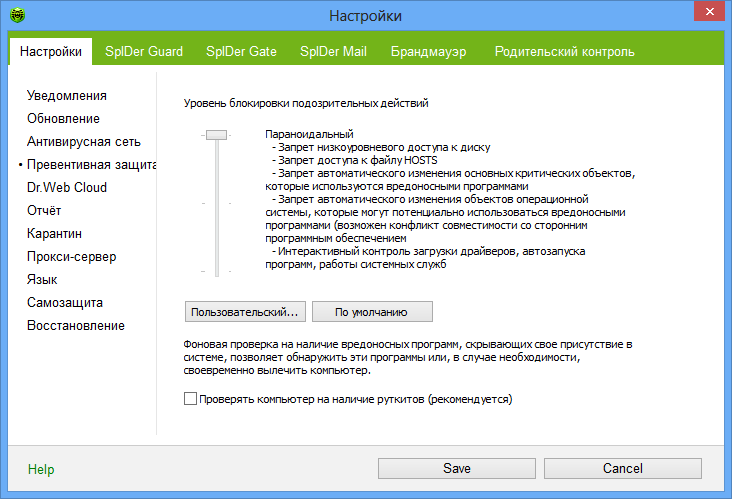Close the Настройки window
This screenshot has width=732, height=499.
[x=709, y=11]
